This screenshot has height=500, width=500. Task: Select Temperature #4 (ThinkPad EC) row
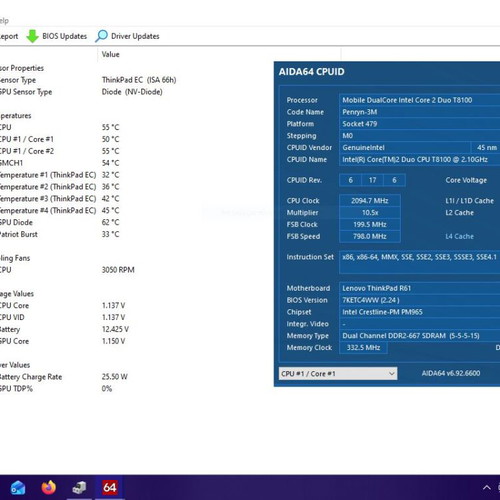[x=60, y=211]
